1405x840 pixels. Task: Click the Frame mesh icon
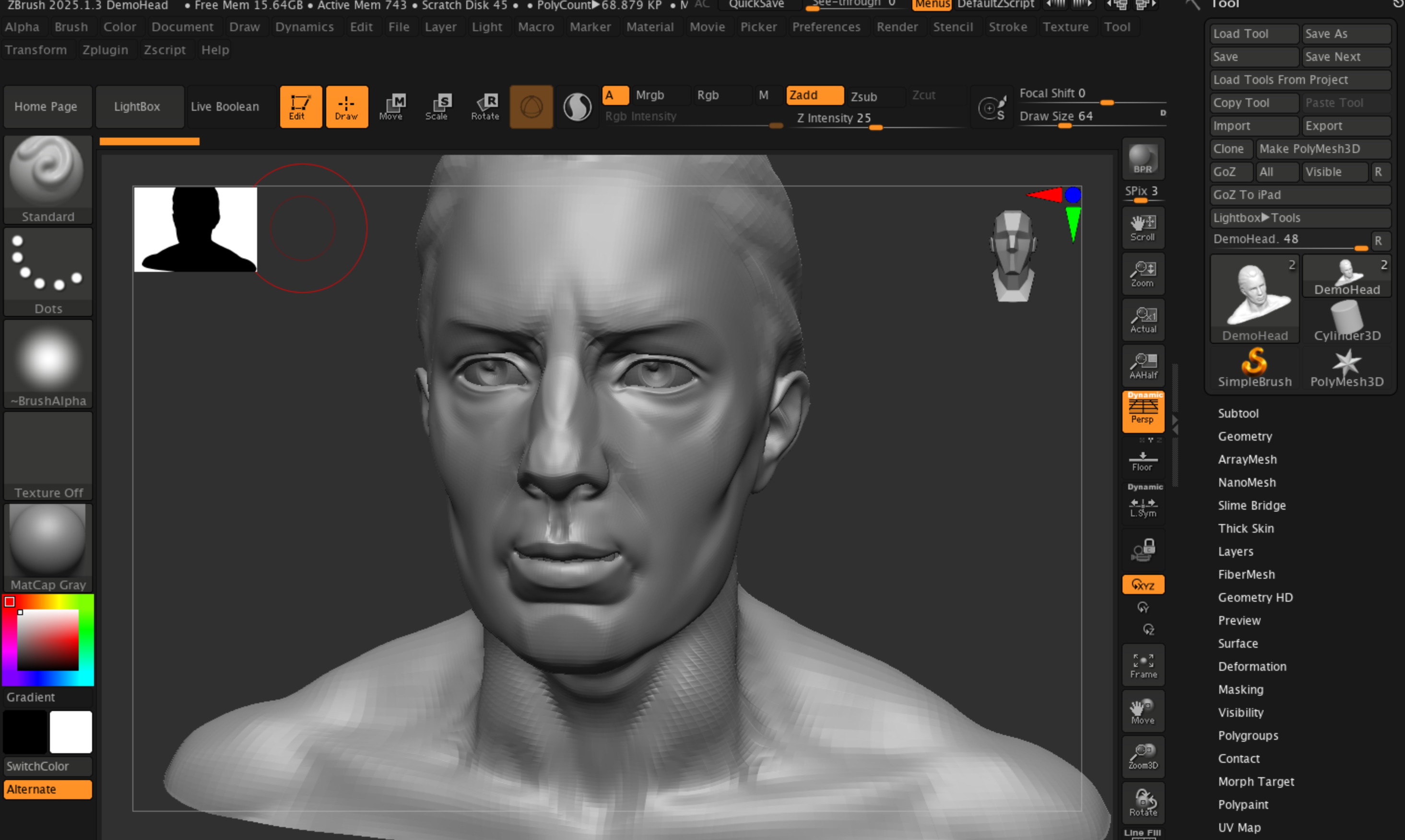pyautogui.click(x=1143, y=665)
